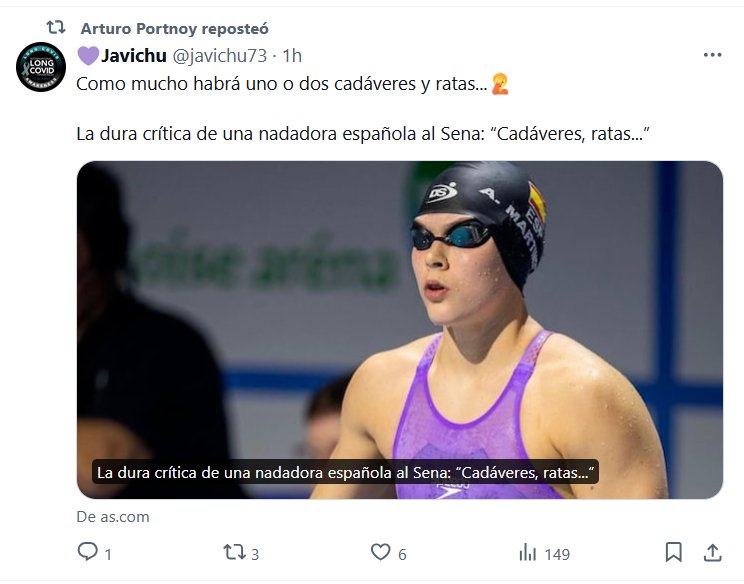Open the three-dot more options menu
Image resolution: width=744 pixels, height=584 pixels.
click(x=712, y=56)
